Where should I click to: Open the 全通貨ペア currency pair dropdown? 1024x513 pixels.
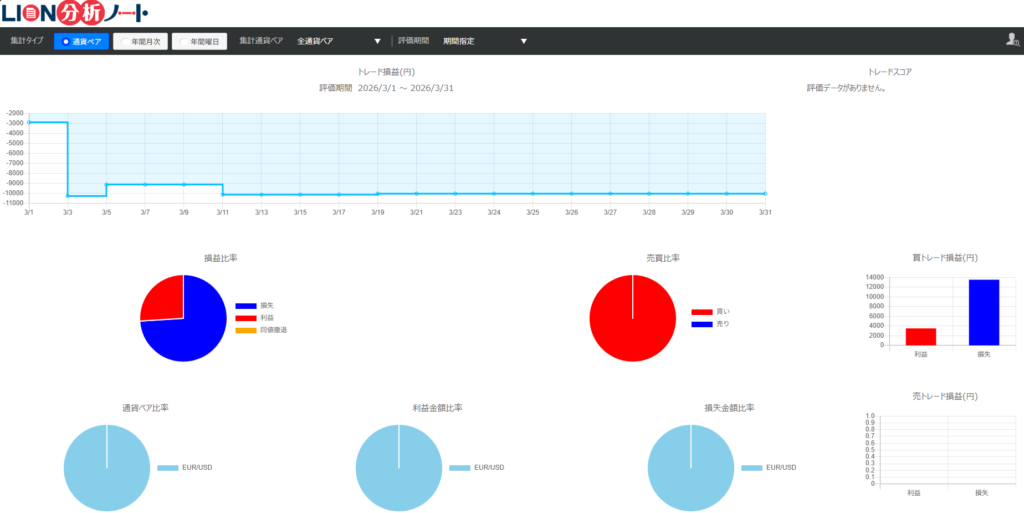point(339,41)
